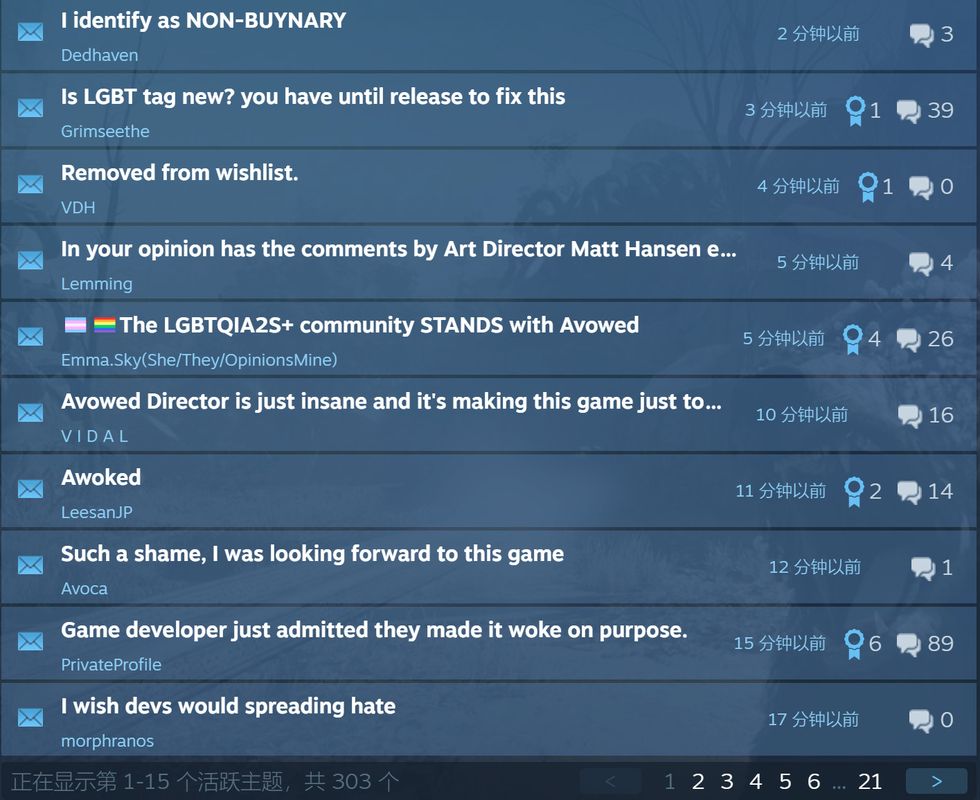Screen dimensions: 980x800
Task: Click award ribbon icon showing 6 awards
Action: pos(854,644)
